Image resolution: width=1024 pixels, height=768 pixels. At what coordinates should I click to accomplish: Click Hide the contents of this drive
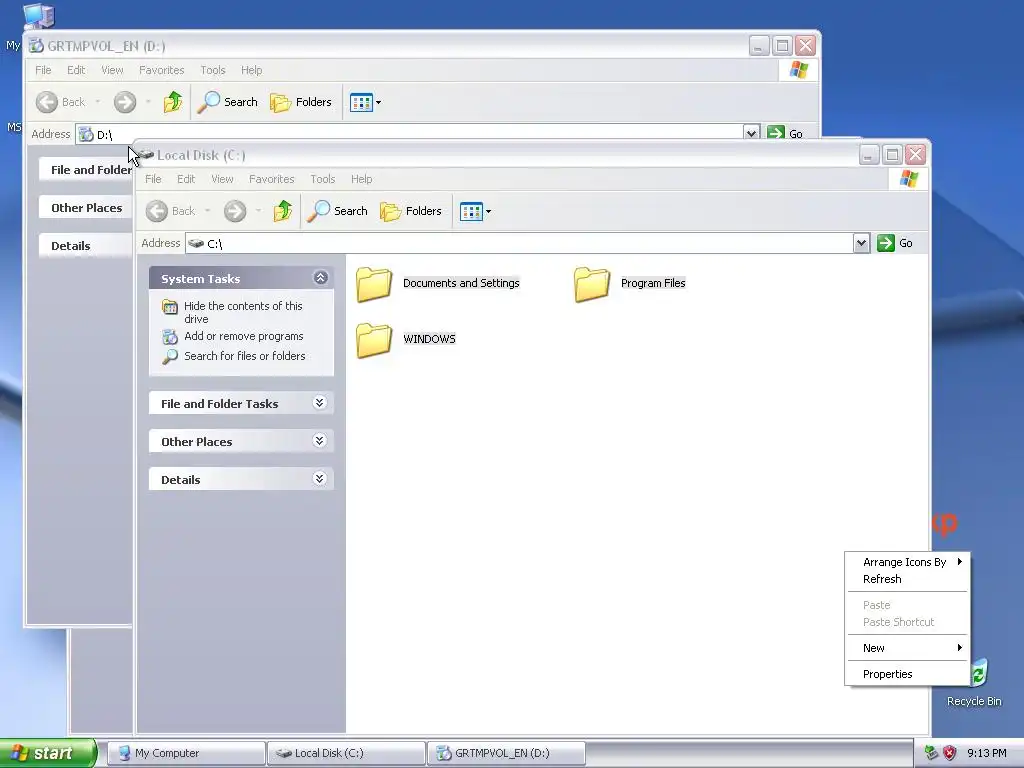[x=243, y=312]
